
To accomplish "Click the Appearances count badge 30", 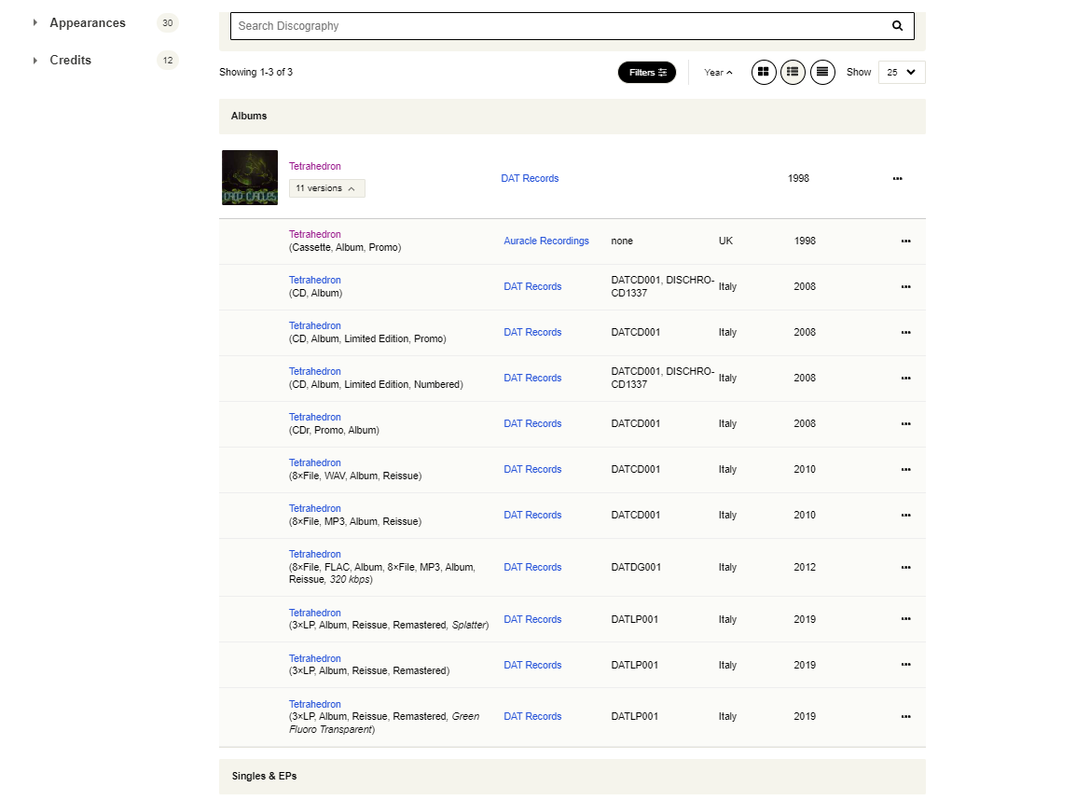I will (x=167, y=23).
